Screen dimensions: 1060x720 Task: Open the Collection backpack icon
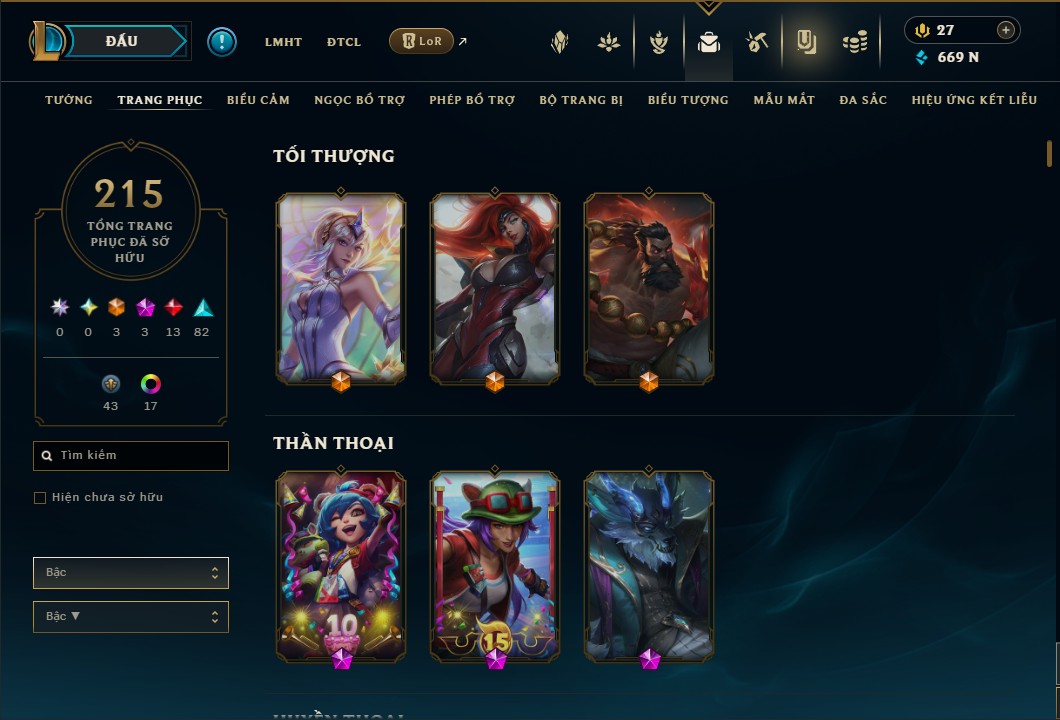point(708,43)
